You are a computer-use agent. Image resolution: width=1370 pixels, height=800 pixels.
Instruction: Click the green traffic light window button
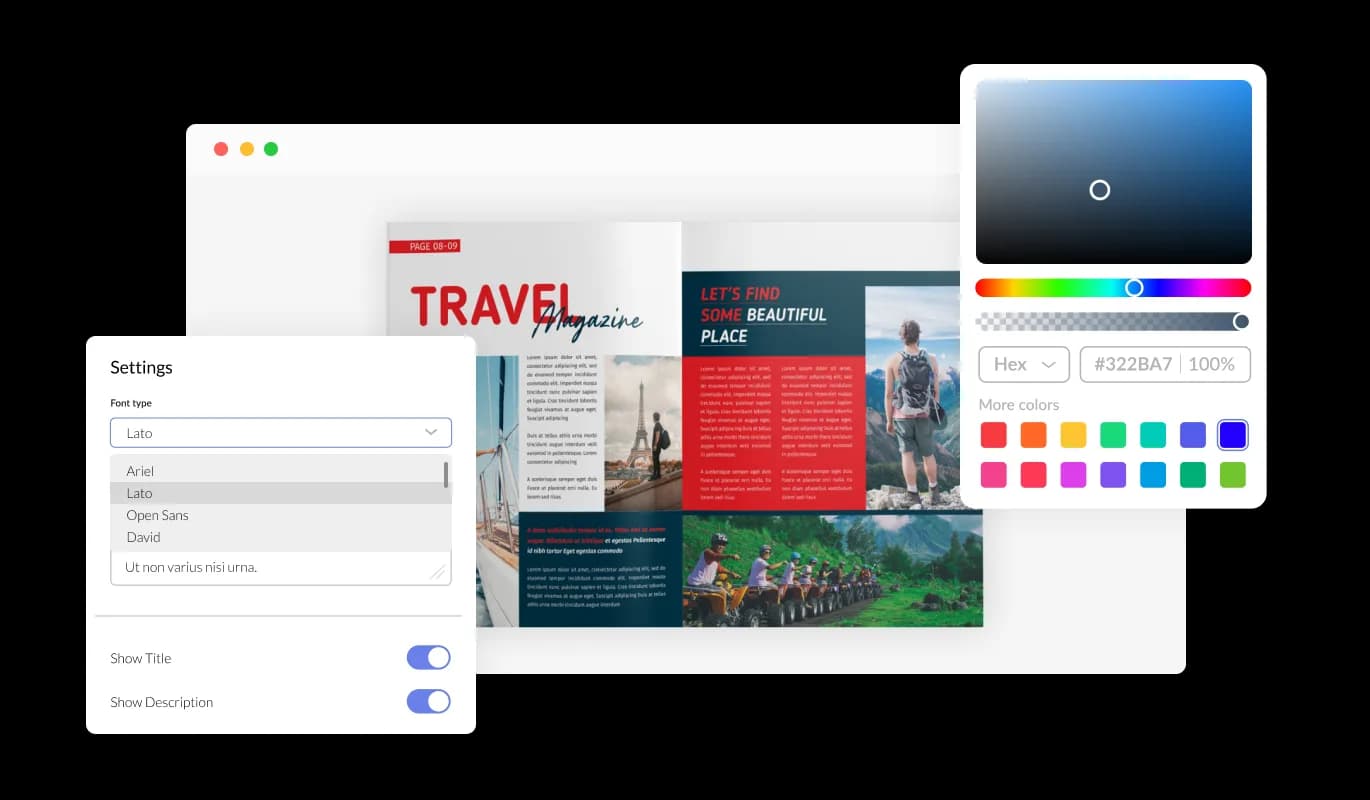pos(270,148)
